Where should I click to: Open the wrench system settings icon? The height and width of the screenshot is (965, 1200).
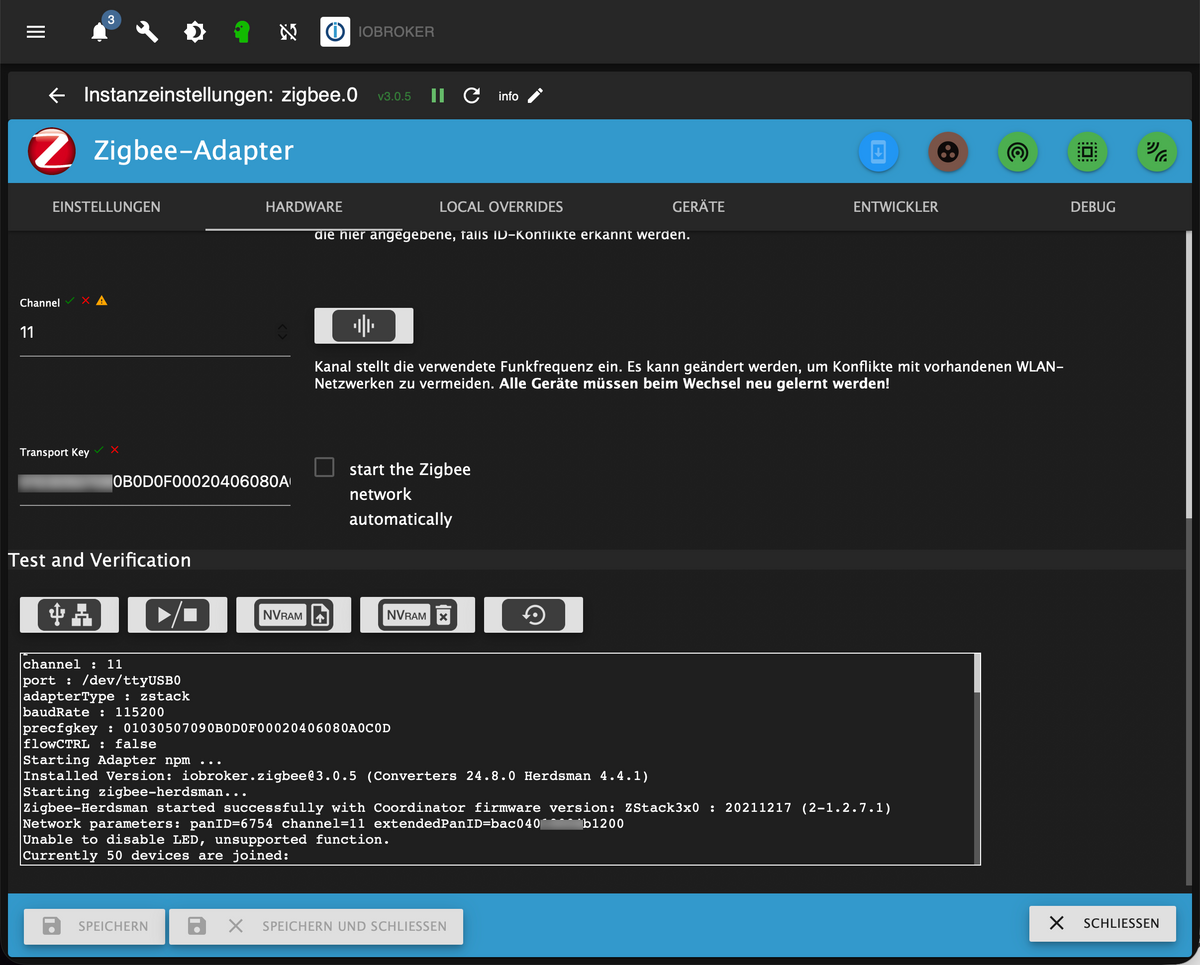tap(147, 32)
